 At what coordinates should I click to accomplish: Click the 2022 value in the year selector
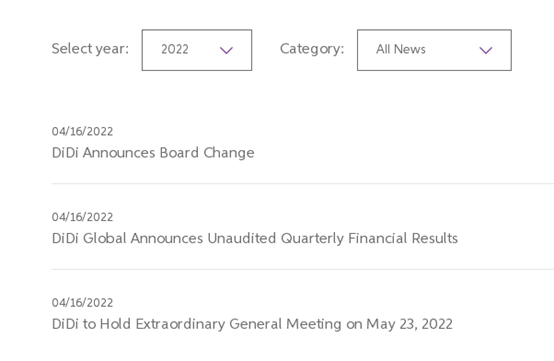click(x=175, y=49)
